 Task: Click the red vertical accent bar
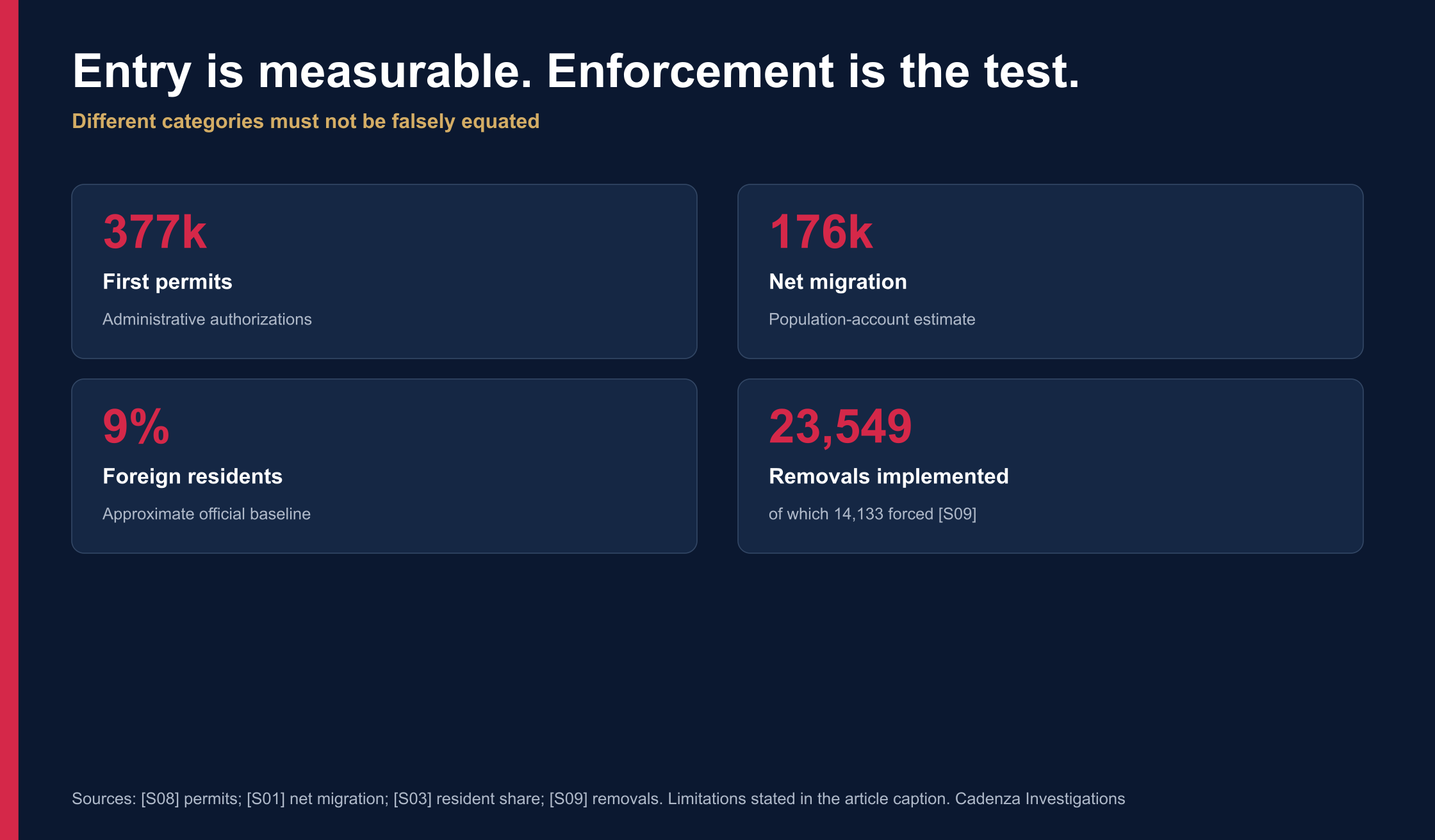[9, 420]
